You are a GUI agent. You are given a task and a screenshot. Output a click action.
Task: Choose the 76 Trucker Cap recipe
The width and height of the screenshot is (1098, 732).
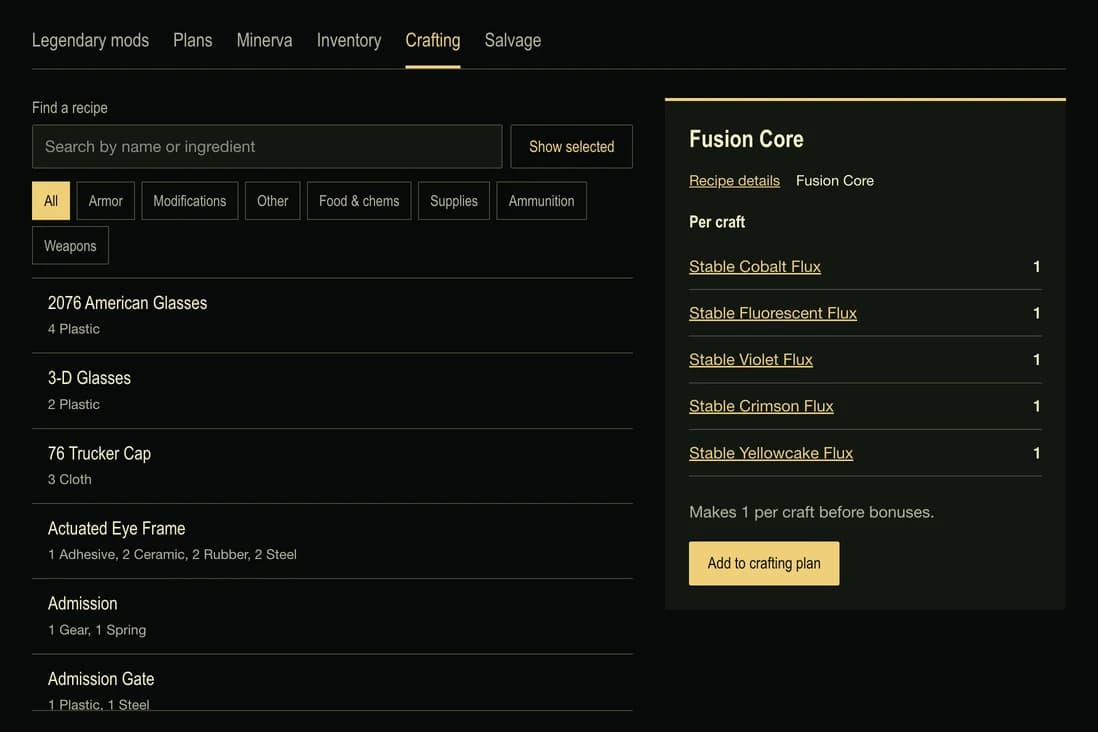click(332, 466)
